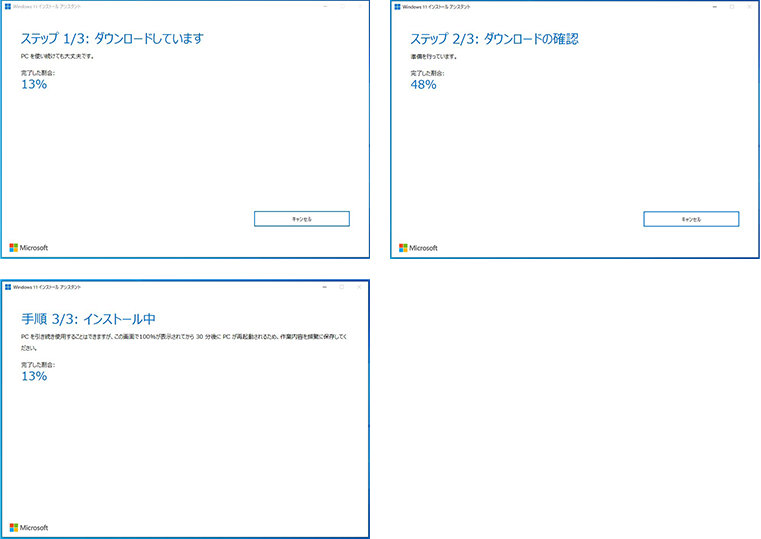Click the PC を使い続けても大丈夫です message
The image size is (761, 539).
(57, 56)
